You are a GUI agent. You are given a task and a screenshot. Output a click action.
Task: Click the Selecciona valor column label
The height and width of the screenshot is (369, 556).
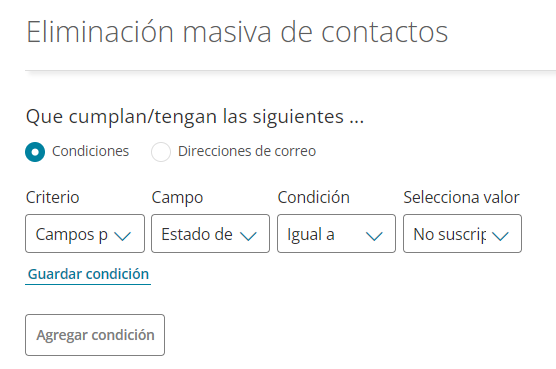[x=461, y=197]
